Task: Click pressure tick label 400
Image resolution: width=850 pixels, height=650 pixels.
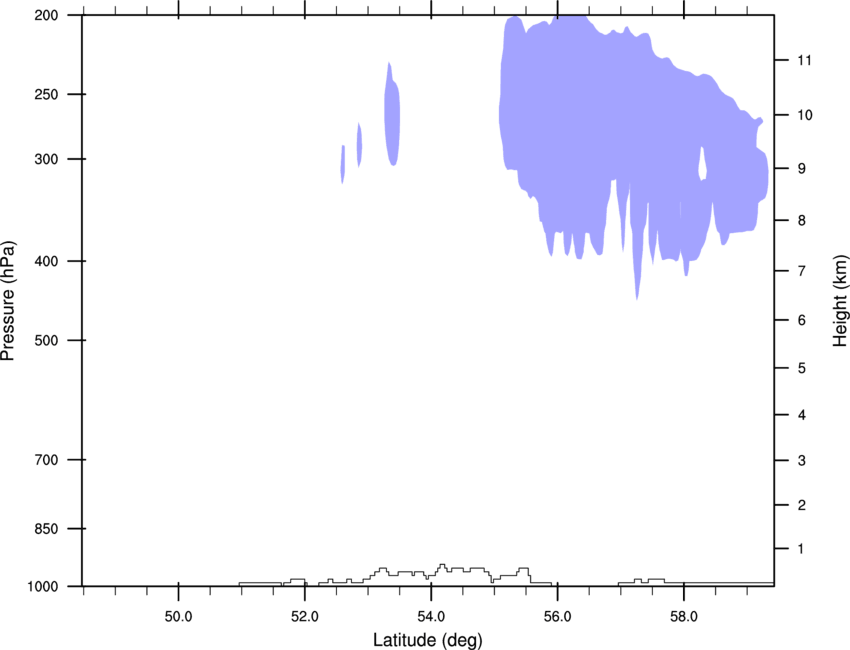Action: (46, 261)
